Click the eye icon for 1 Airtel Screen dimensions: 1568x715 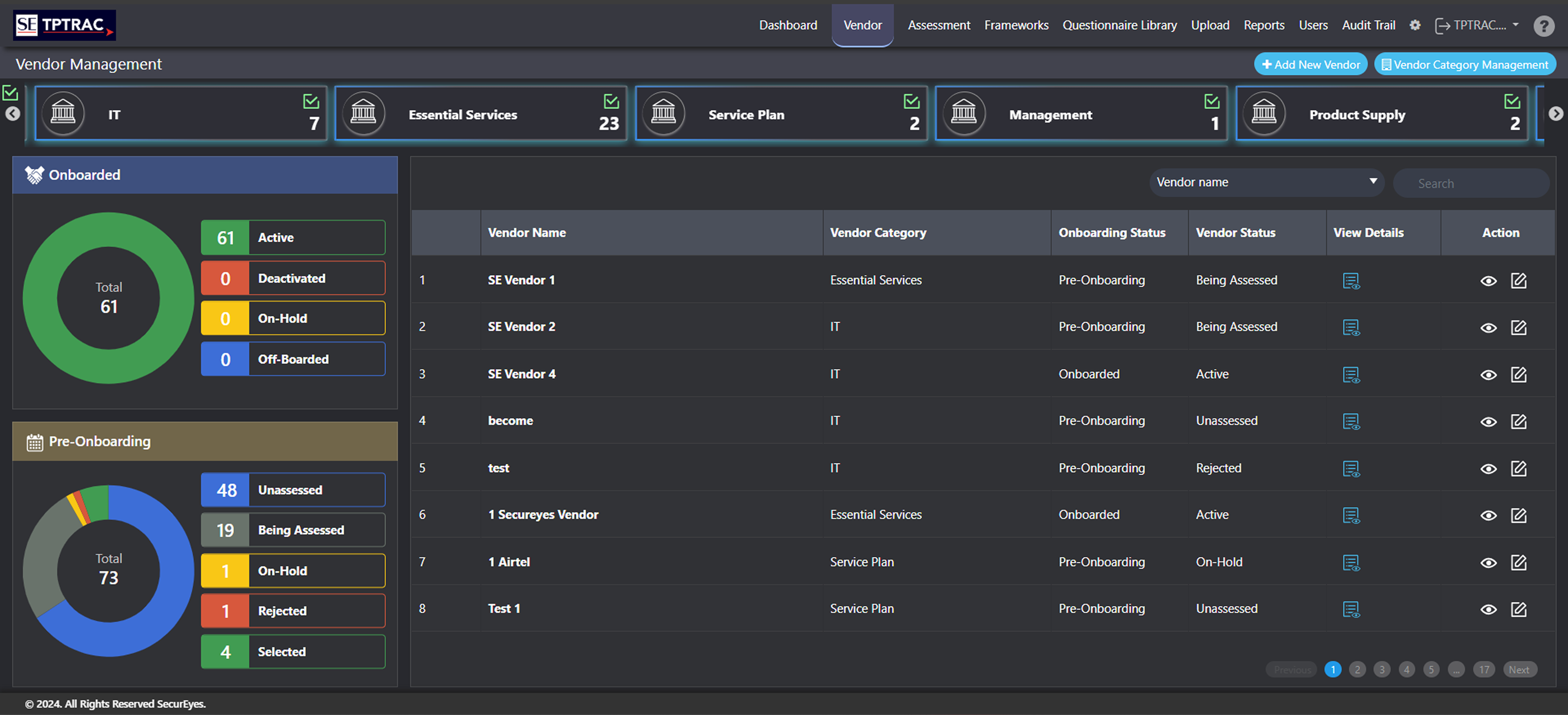coord(1488,562)
